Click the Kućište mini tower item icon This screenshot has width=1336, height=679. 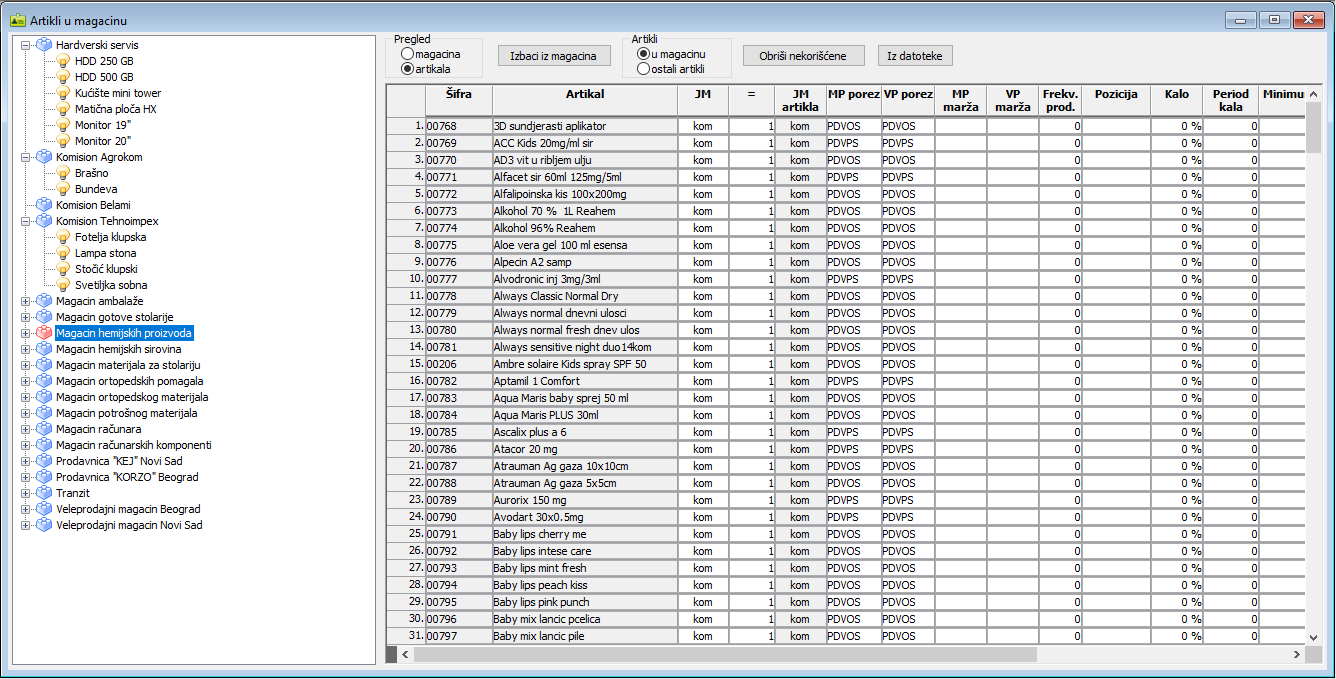(x=63, y=93)
